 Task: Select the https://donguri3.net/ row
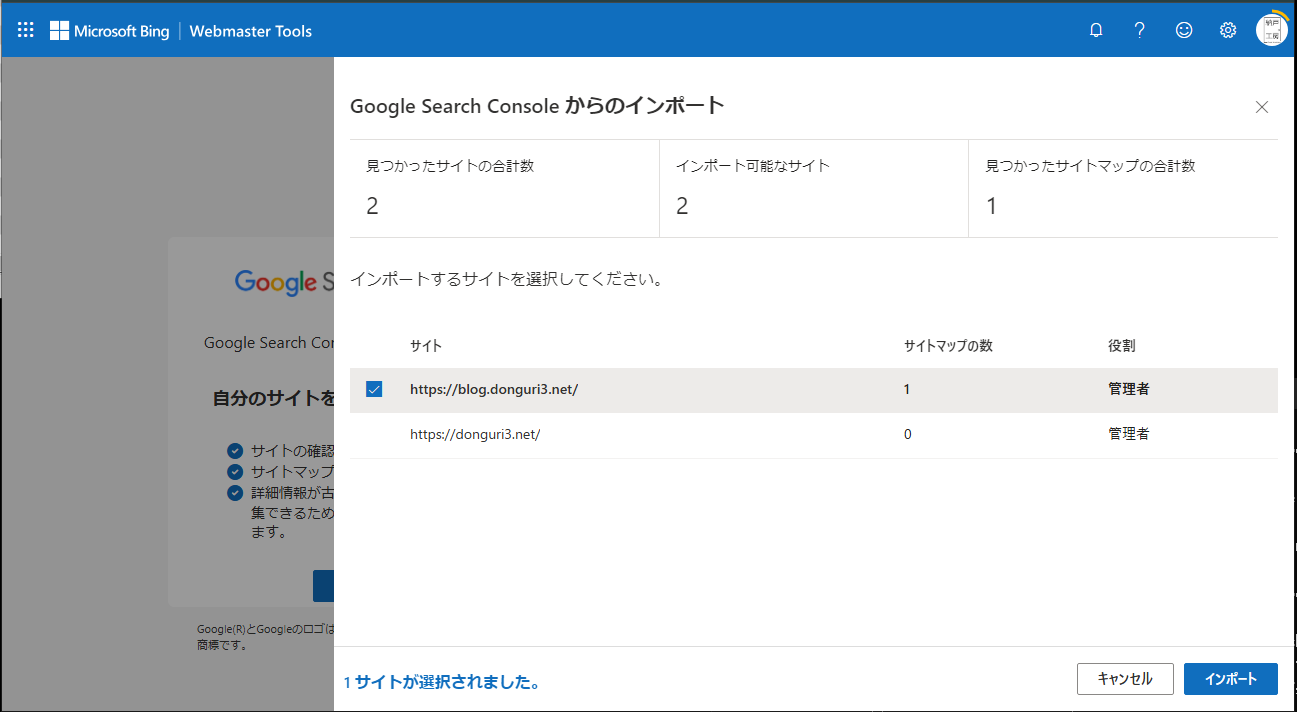[x=814, y=435]
